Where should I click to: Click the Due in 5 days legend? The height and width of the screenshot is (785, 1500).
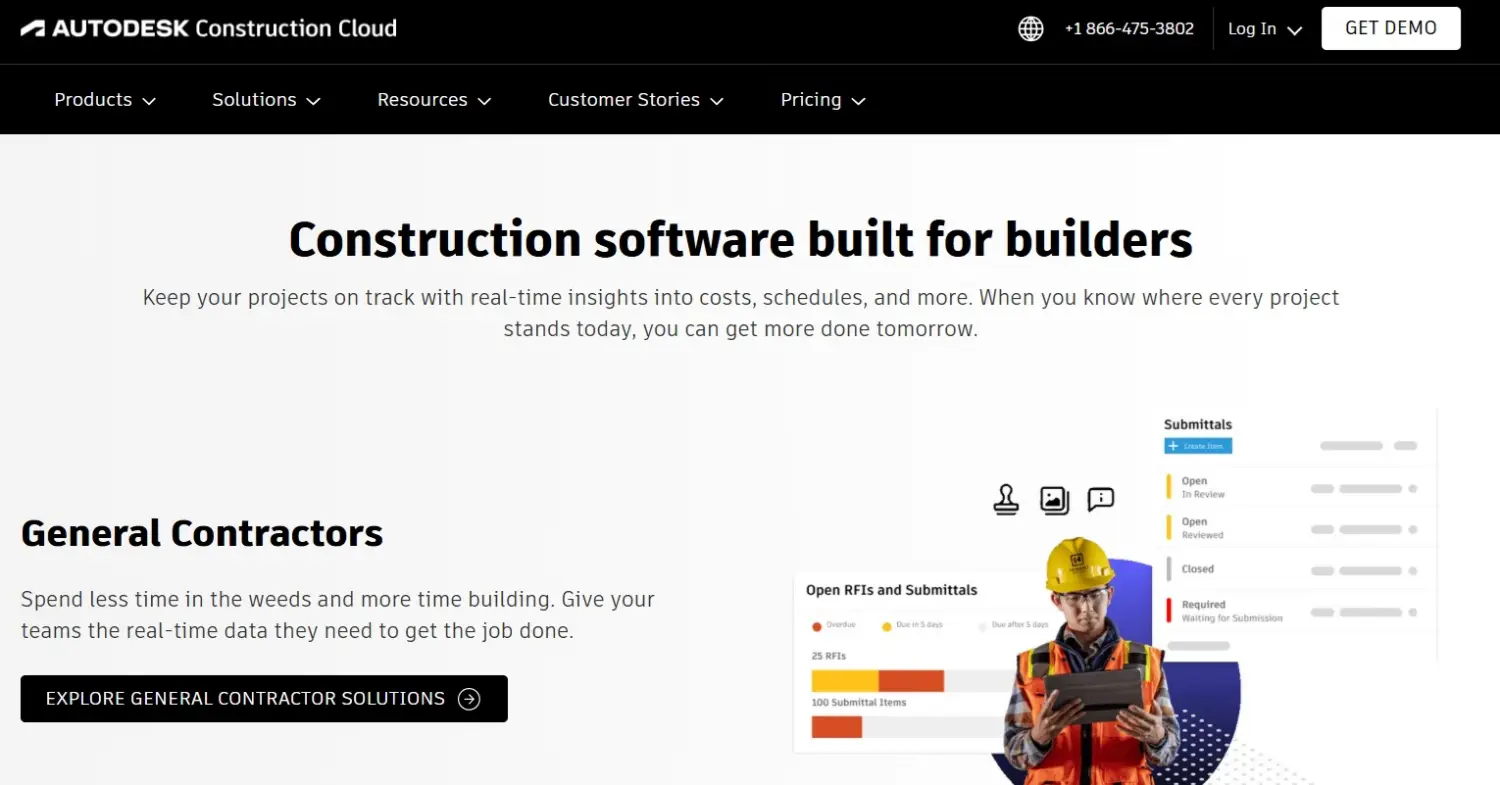[x=912, y=626]
